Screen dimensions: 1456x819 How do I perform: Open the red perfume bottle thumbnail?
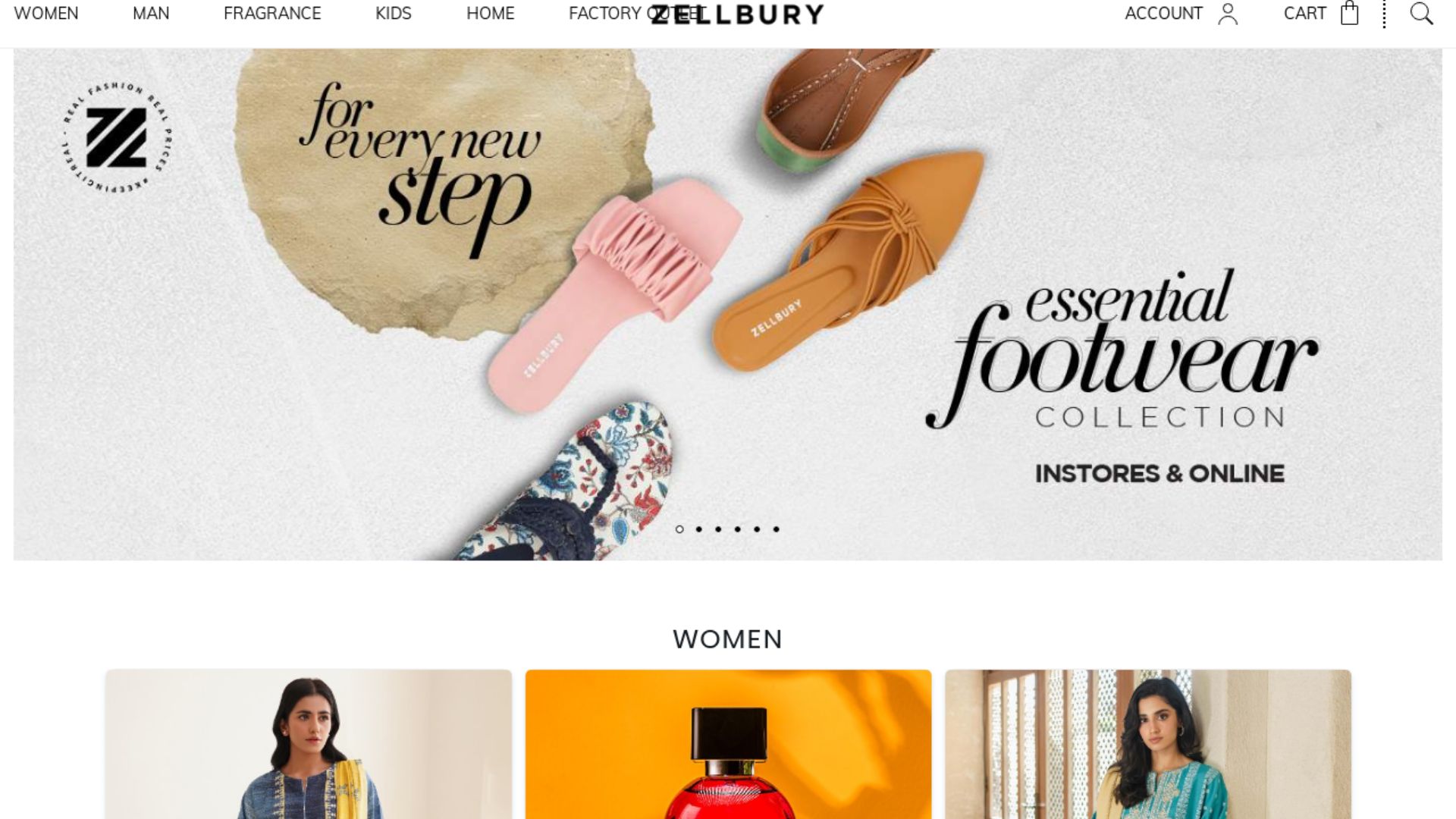[728, 744]
